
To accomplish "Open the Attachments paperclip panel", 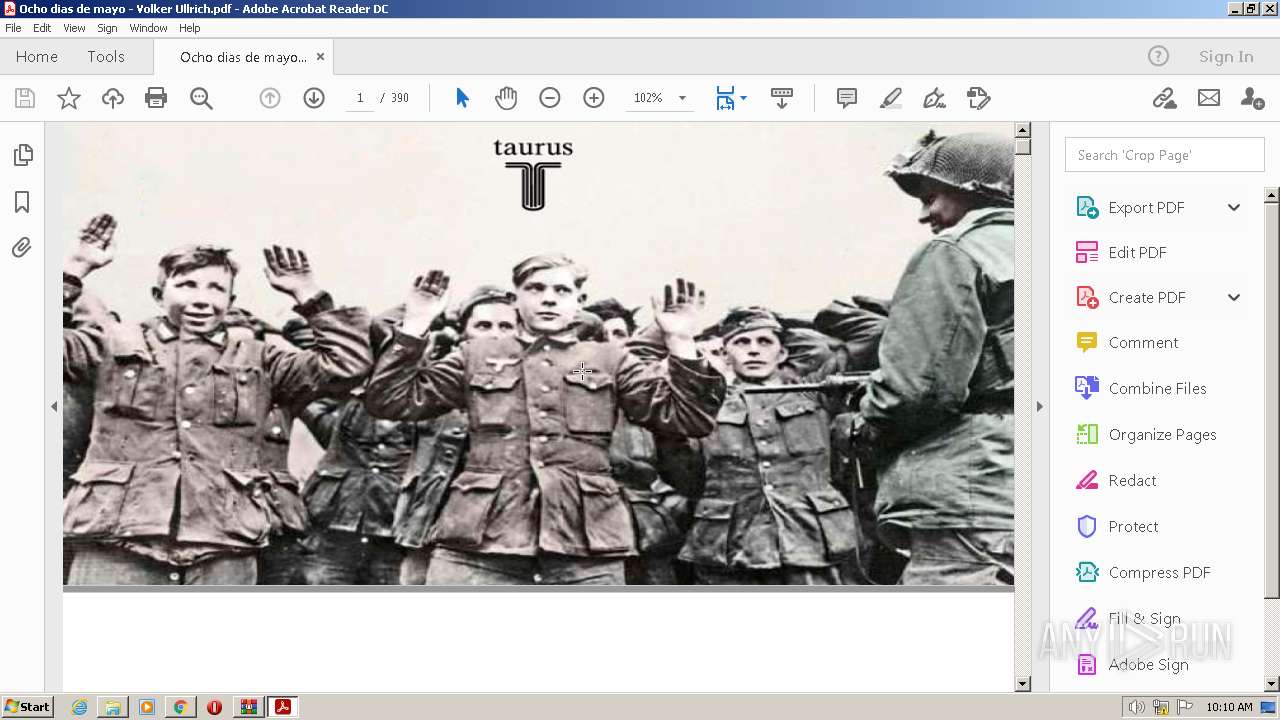I will pyautogui.click(x=22, y=247).
